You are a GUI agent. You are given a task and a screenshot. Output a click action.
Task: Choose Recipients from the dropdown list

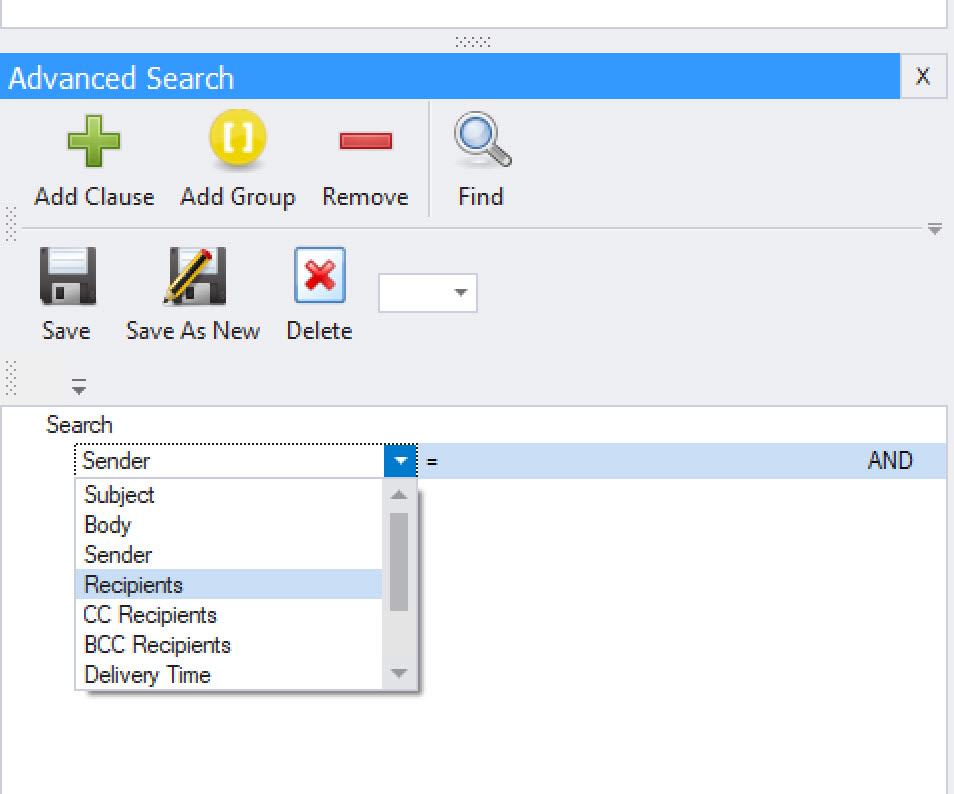(x=229, y=584)
